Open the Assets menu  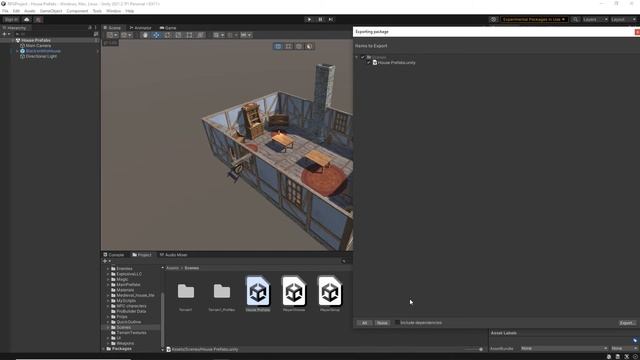click(30, 11)
